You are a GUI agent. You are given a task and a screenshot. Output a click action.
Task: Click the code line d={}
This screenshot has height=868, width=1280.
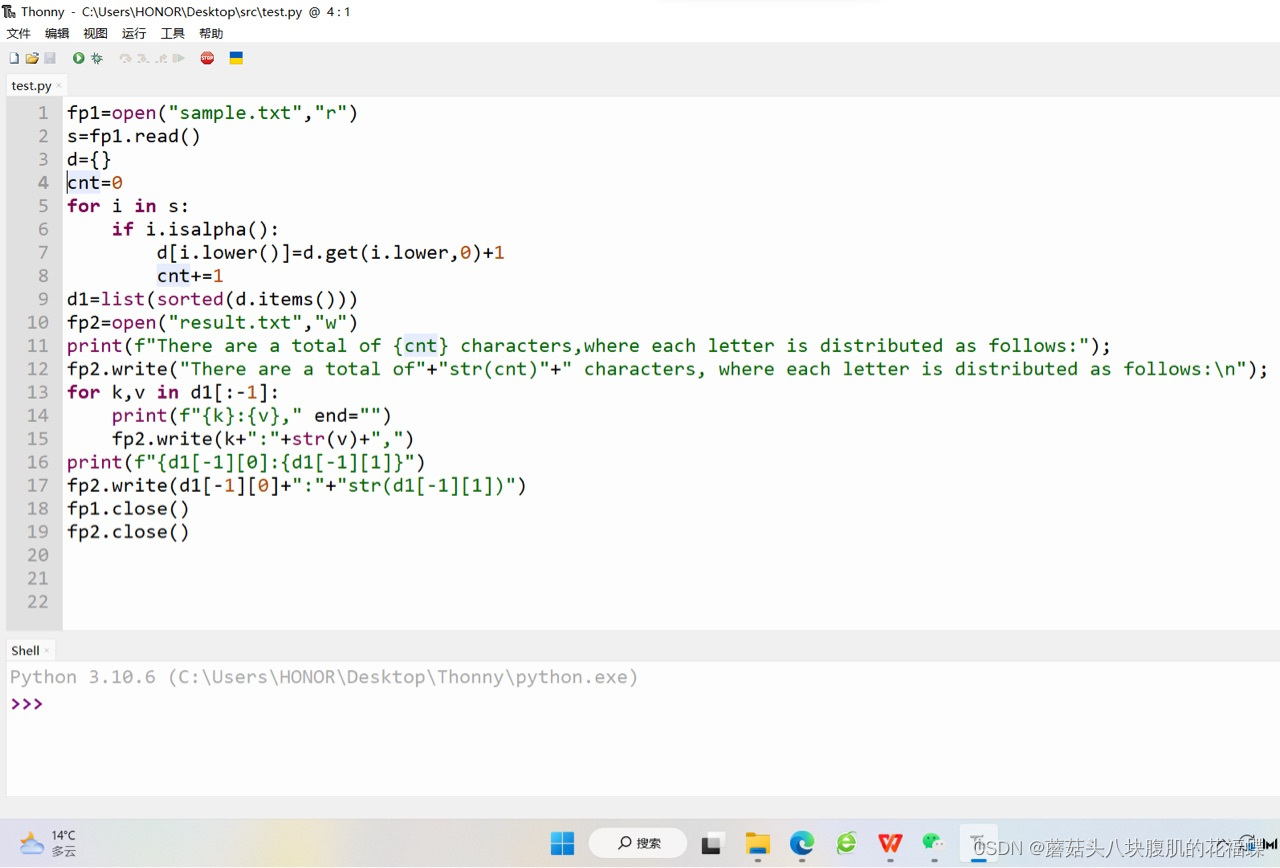click(x=89, y=159)
